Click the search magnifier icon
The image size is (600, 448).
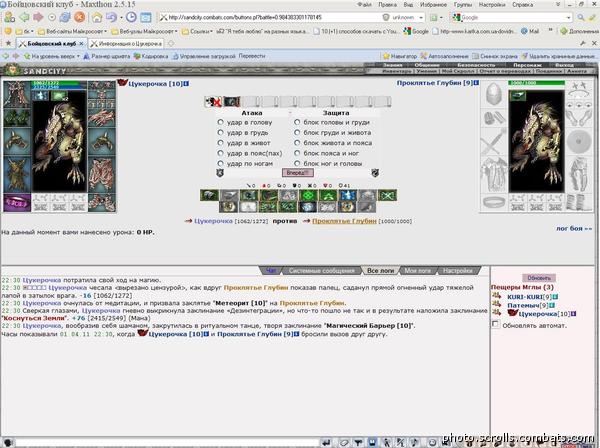[x=580, y=17]
